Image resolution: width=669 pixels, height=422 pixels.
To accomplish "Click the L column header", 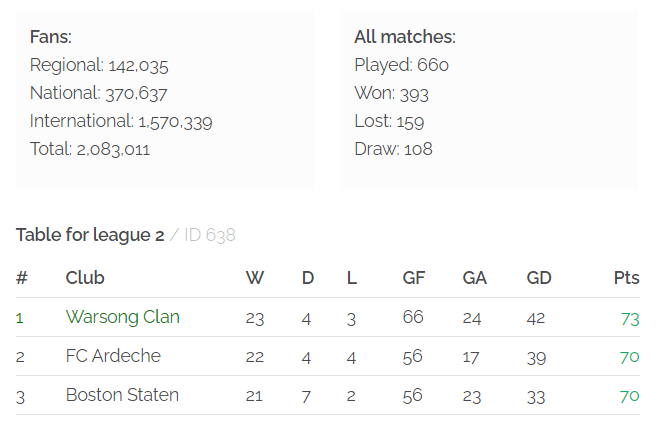I will [351, 278].
